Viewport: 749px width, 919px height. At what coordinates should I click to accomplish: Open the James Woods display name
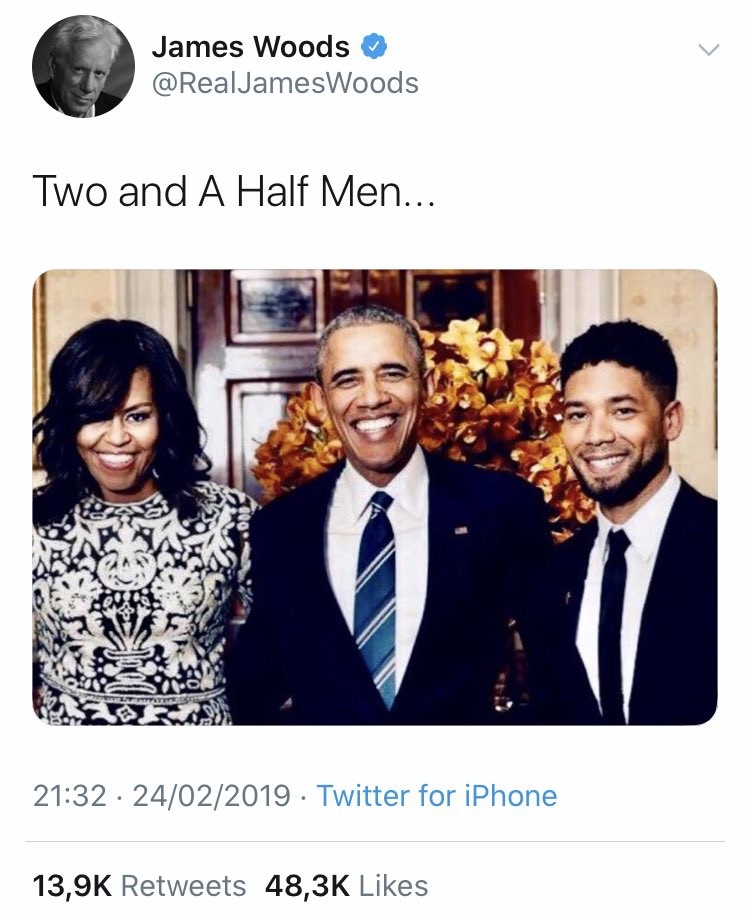[x=250, y=46]
